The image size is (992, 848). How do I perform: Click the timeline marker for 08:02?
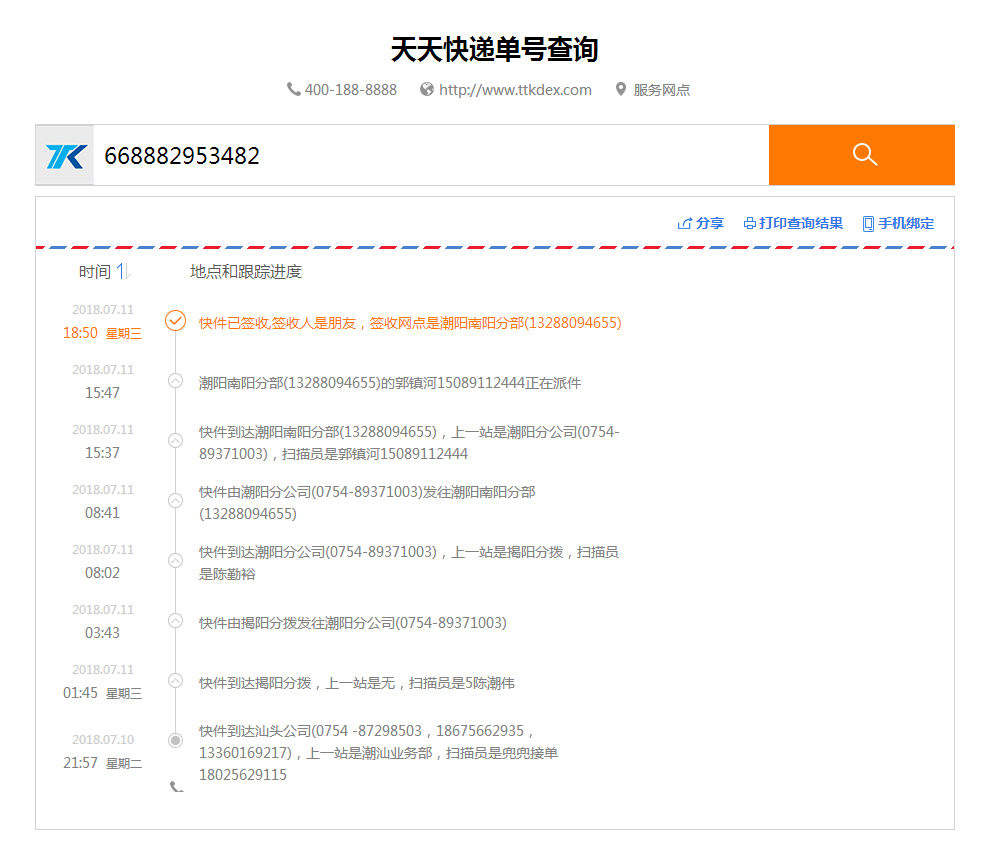click(175, 561)
